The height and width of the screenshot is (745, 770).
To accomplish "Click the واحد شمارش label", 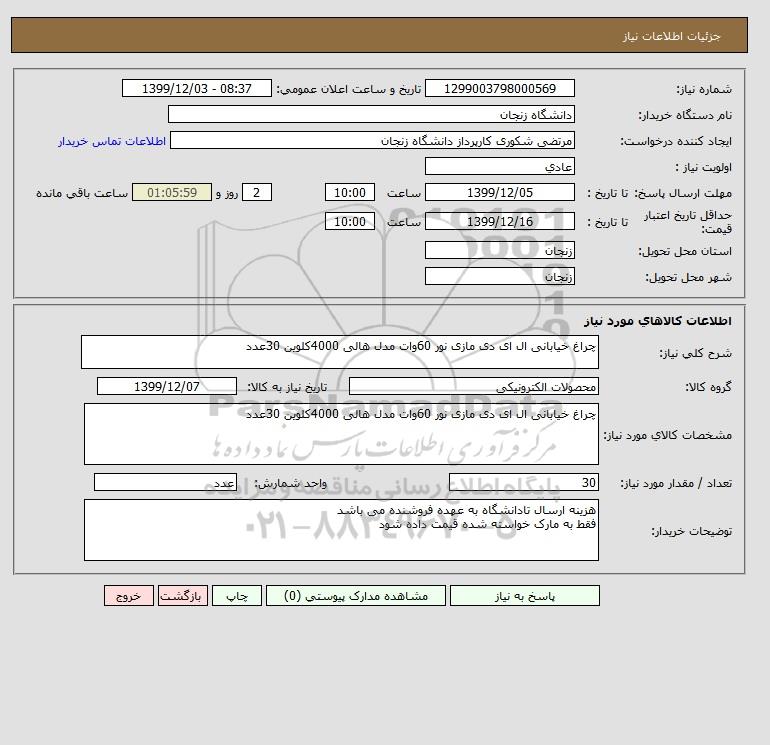I will [x=290, y=483].
